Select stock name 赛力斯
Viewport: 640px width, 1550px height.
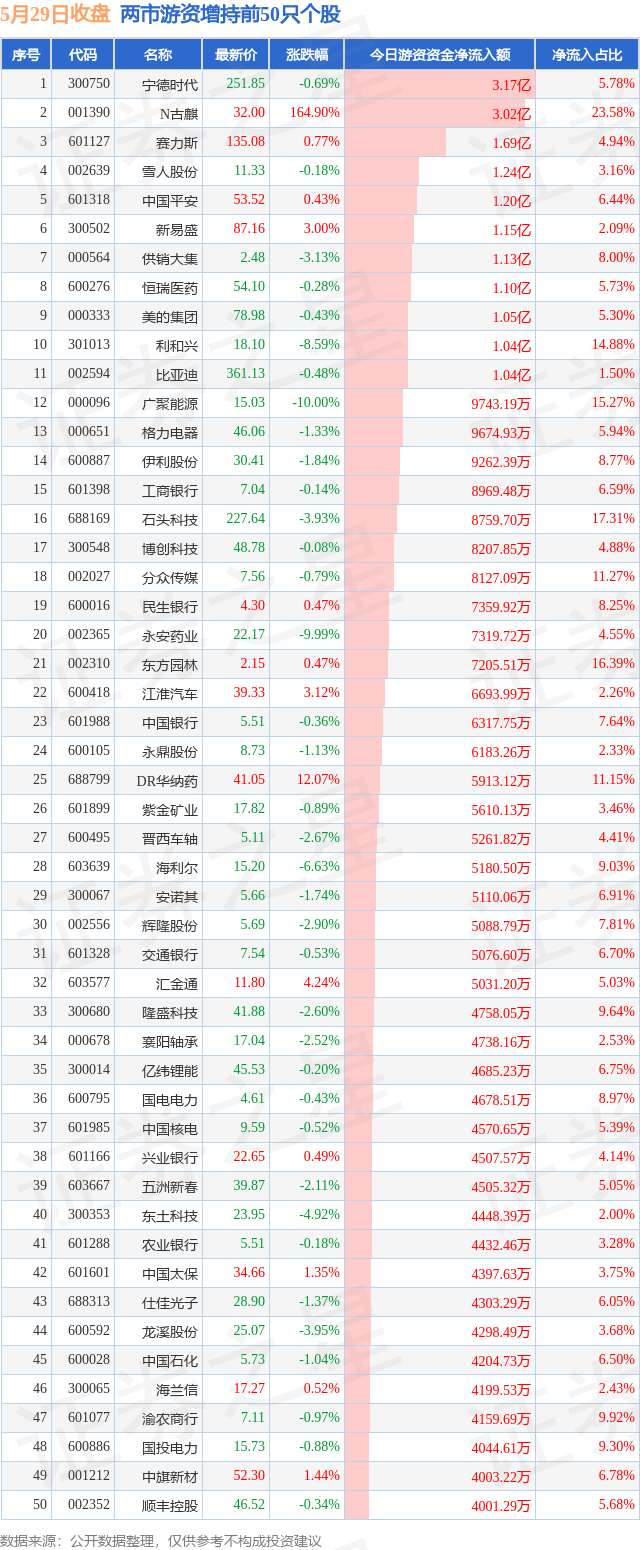point(177,142)
